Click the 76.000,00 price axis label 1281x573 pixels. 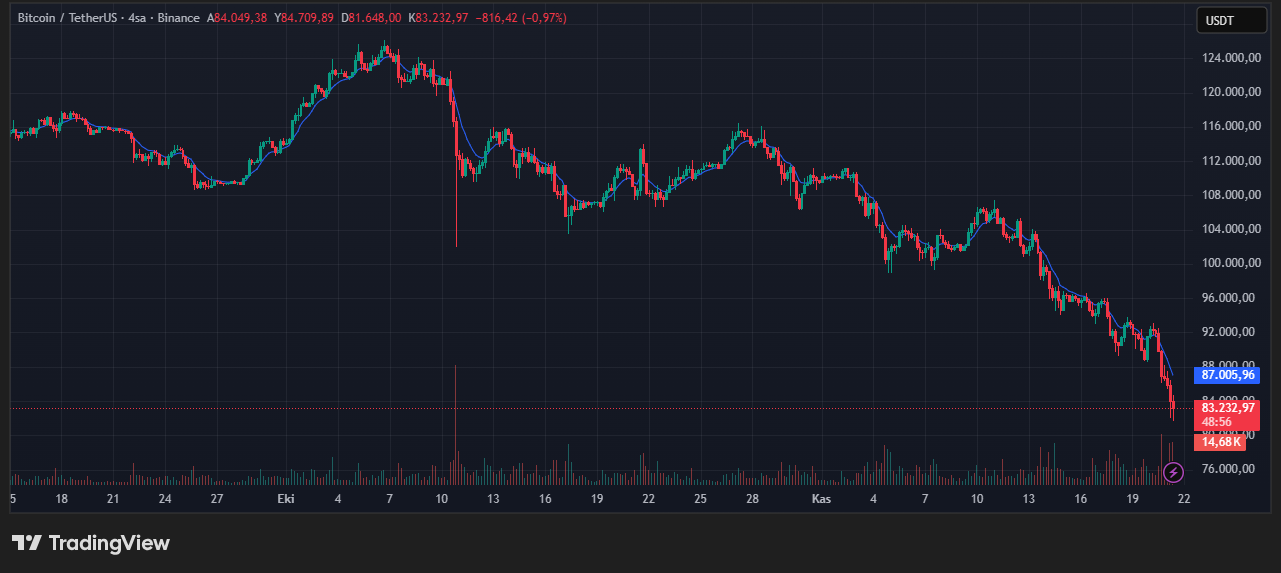[x=1229, y=468]
